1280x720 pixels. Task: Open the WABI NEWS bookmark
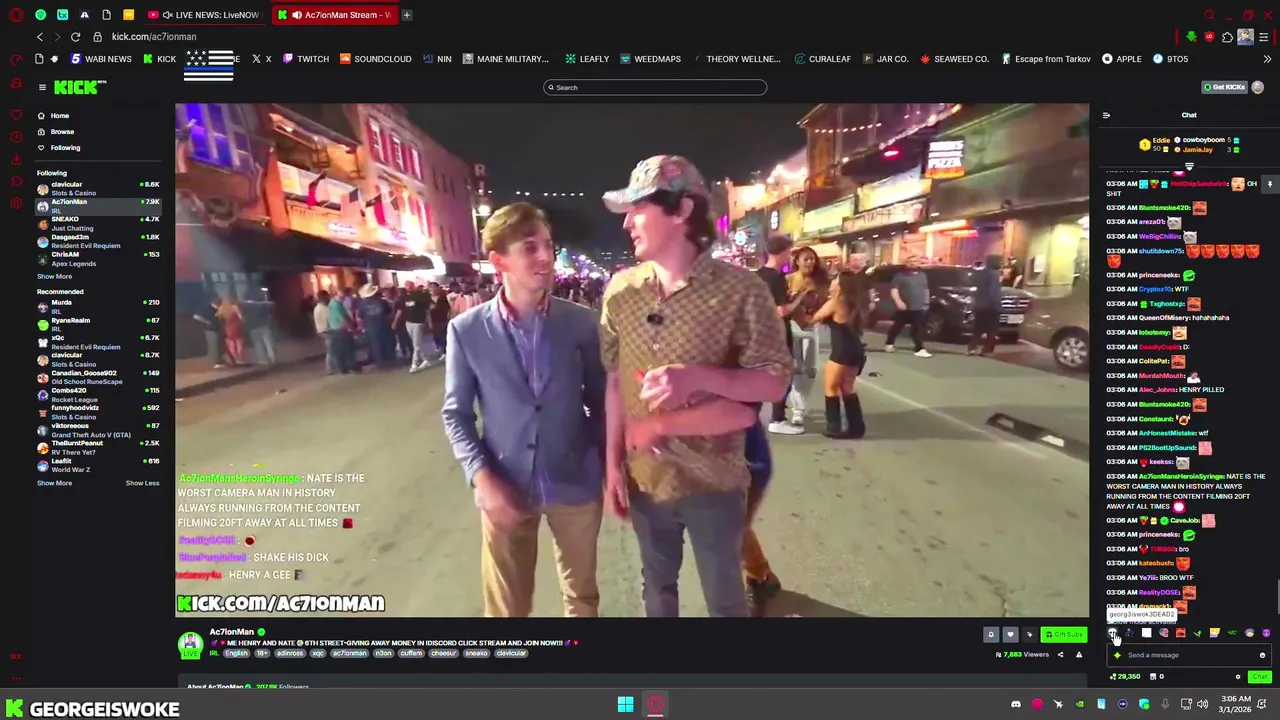[101, 59]
